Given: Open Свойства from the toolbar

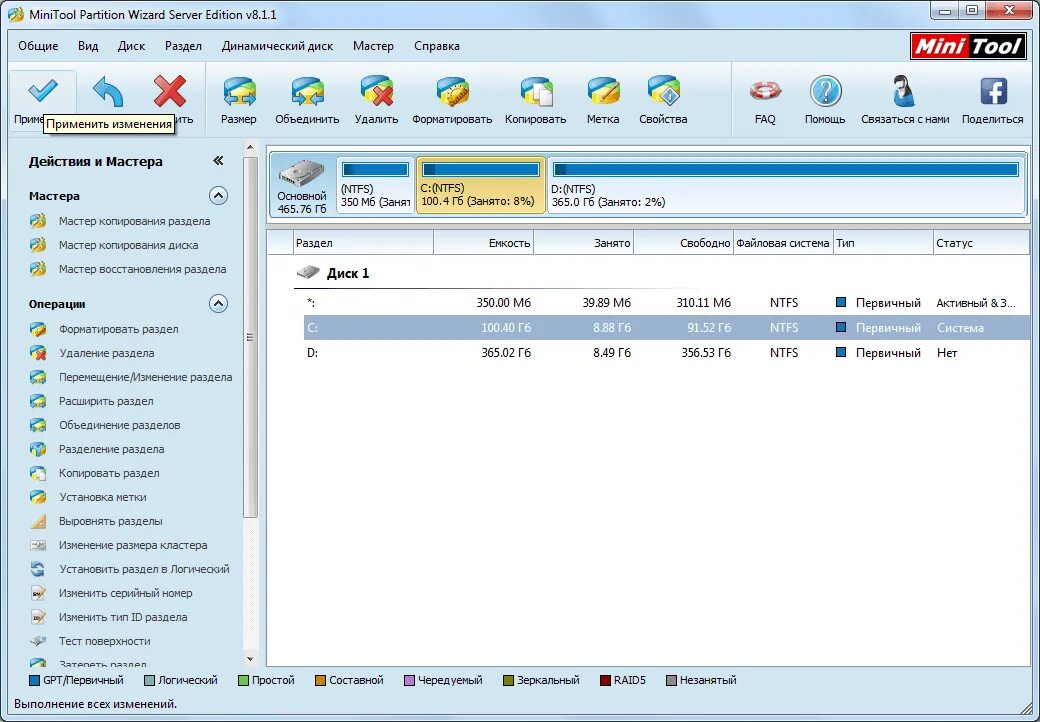Looking at the screenshot, I should (663, 91).
